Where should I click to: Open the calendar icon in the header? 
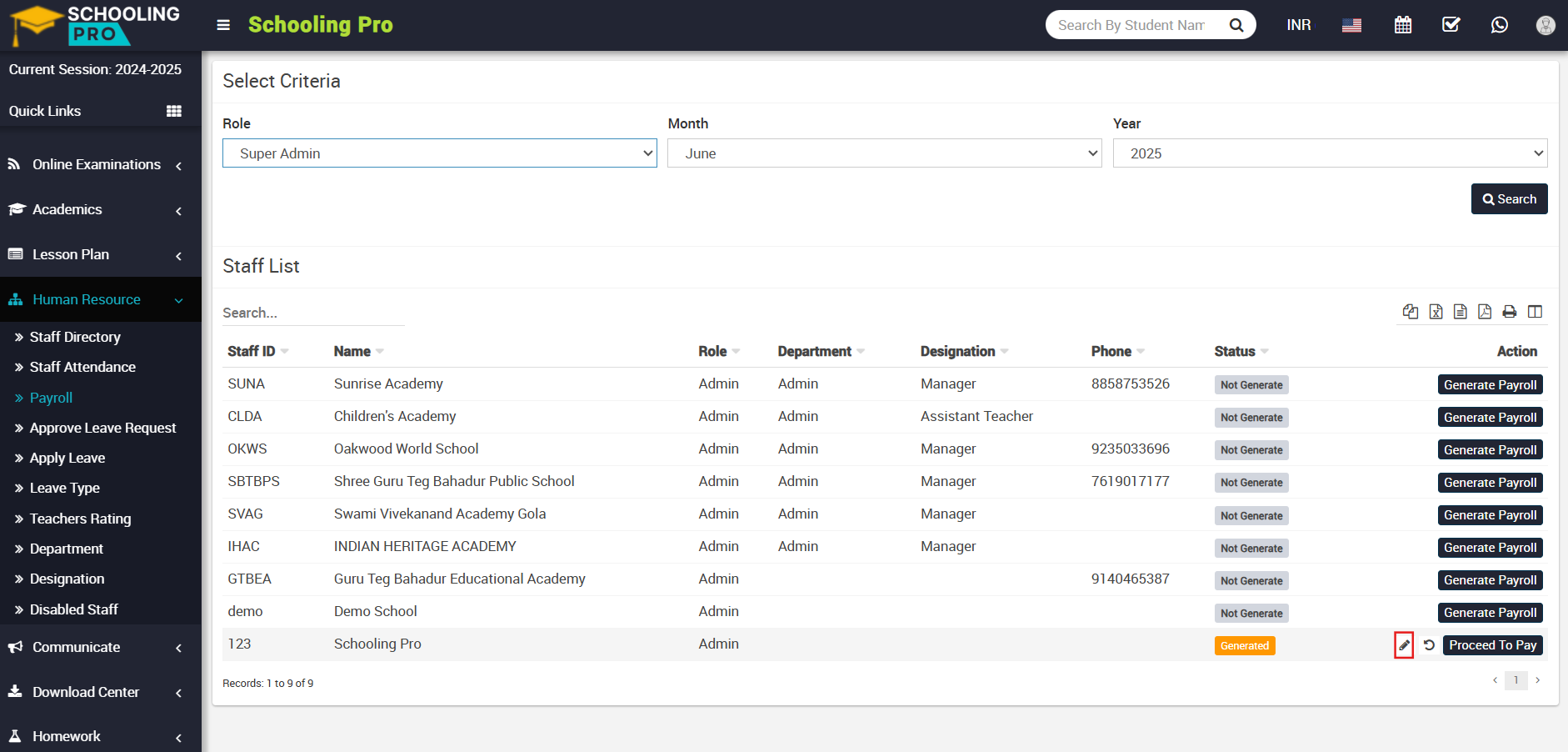(x=1403, y=25)
